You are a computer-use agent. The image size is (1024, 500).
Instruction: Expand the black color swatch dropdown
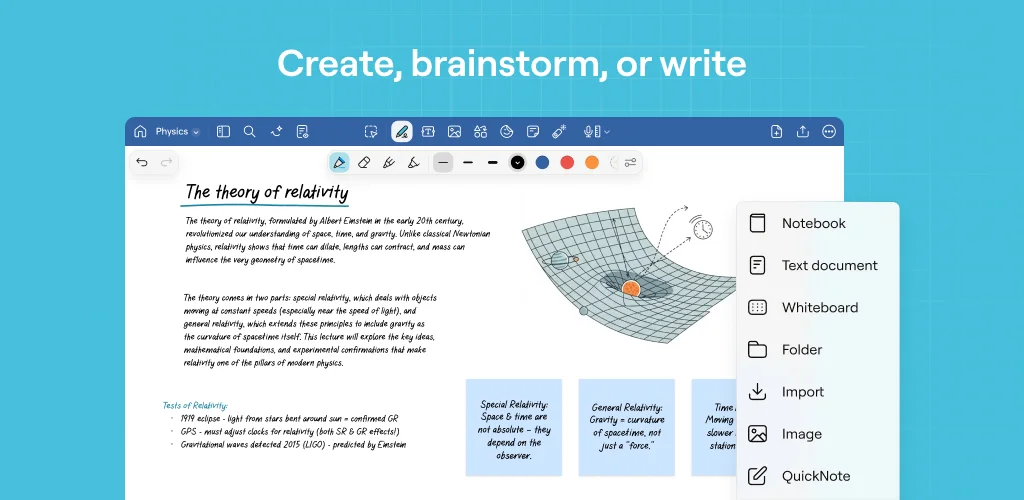click(x=517, y=163)
